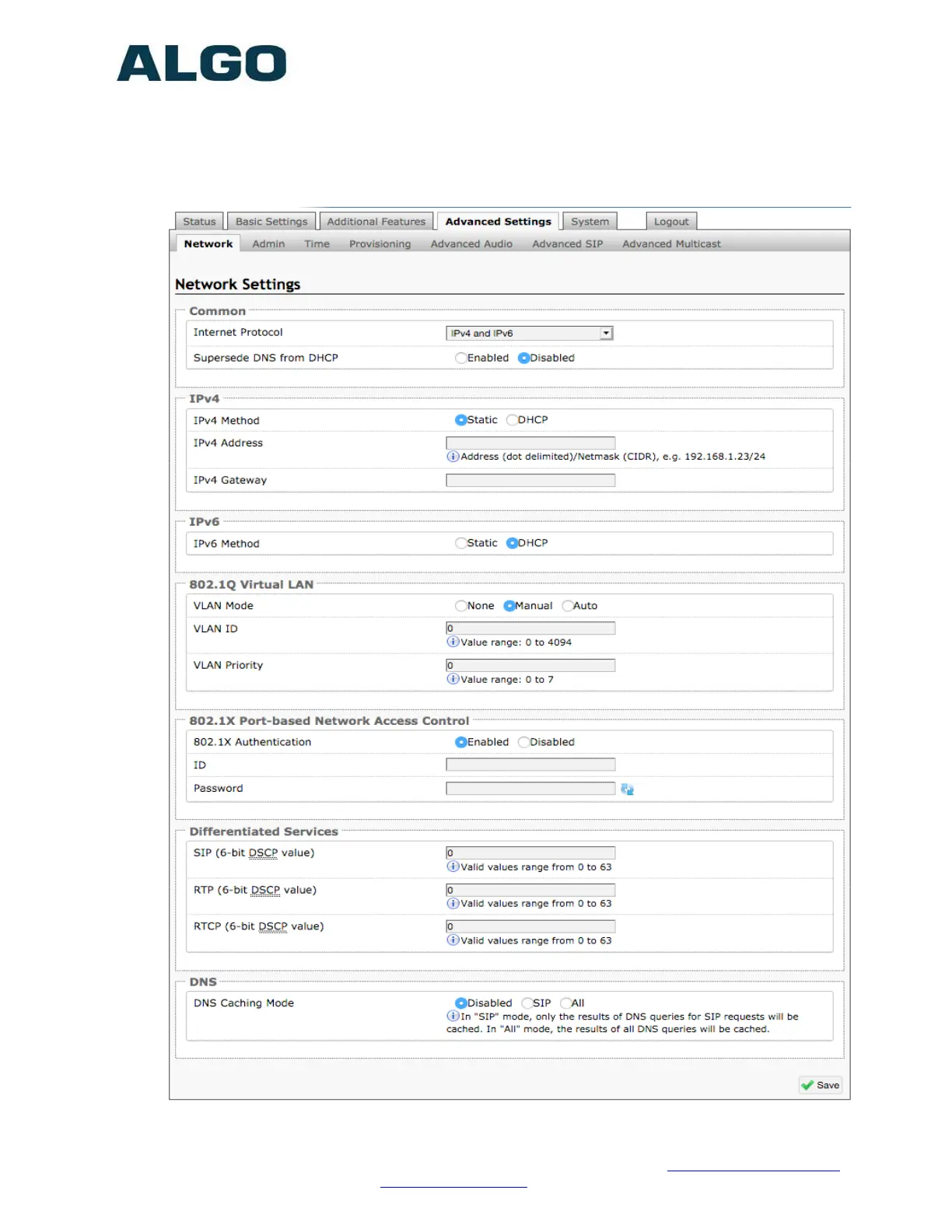The height and width of the screenshot is (1232, 952).
Task: Click the info icon under RTP DSCP field
Action: coord(453,903)
